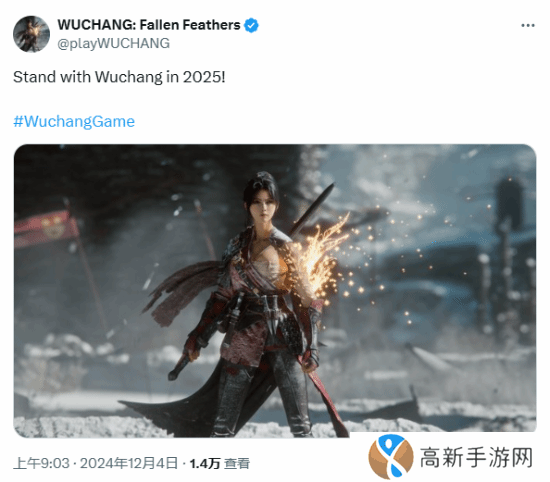Click the warrior woman's face in image
The width and height of the screenshot is (550, 482).
pos(263,206)
